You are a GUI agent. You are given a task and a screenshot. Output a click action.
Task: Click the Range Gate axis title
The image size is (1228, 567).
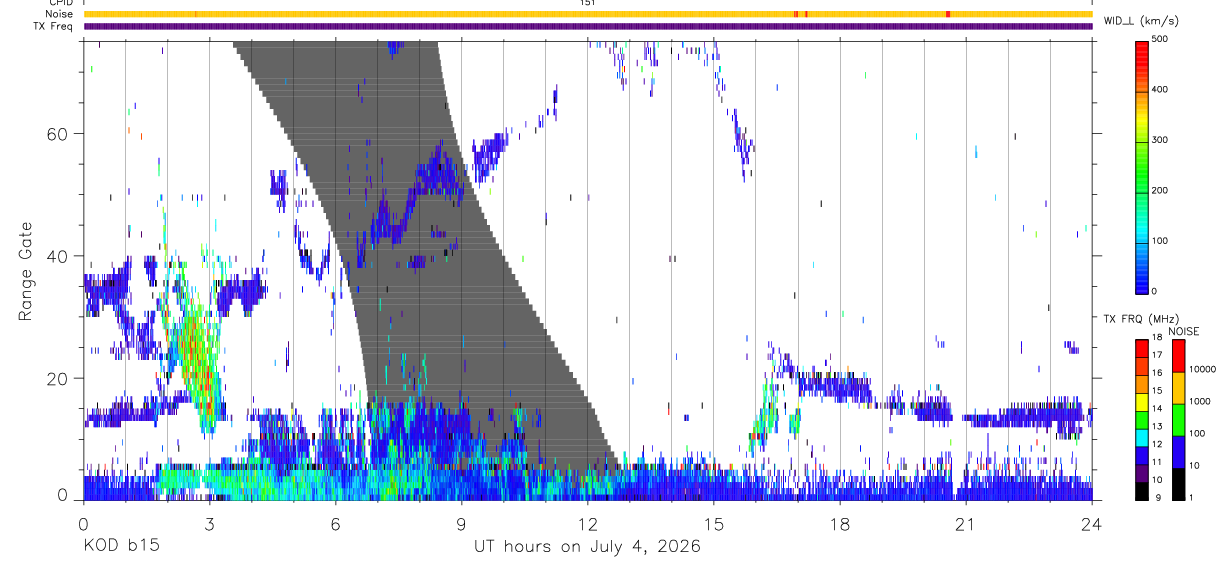pyautogui.click(x=26, y=271)
